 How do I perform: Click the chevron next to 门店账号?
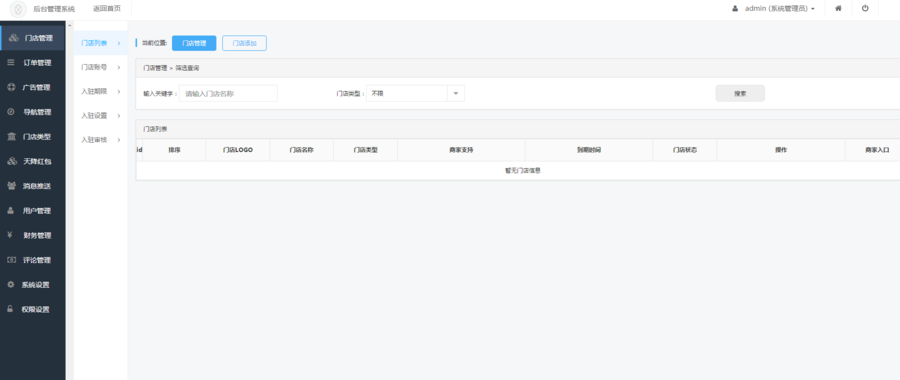(x=119, y=67)
